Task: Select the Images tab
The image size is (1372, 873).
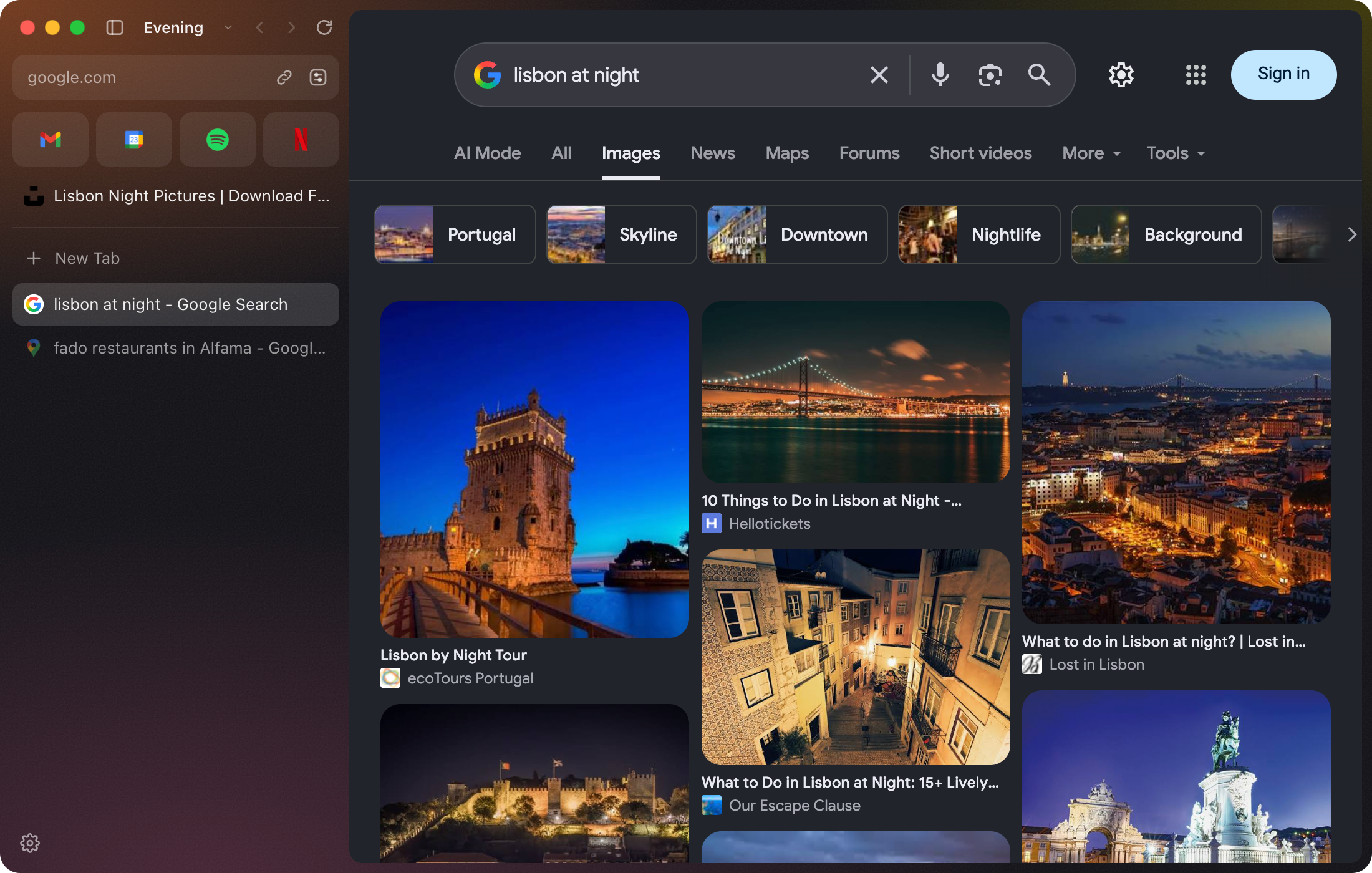Action: (630, 153)
